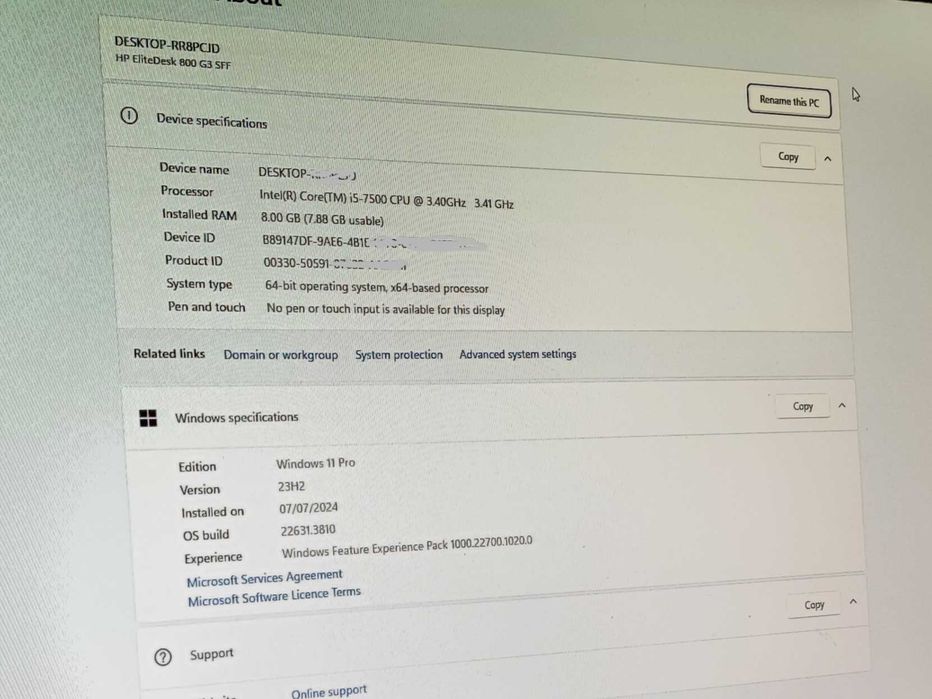932x699 pixels.
Task: Copy the Support section details
Action: (x=814, y=604)
